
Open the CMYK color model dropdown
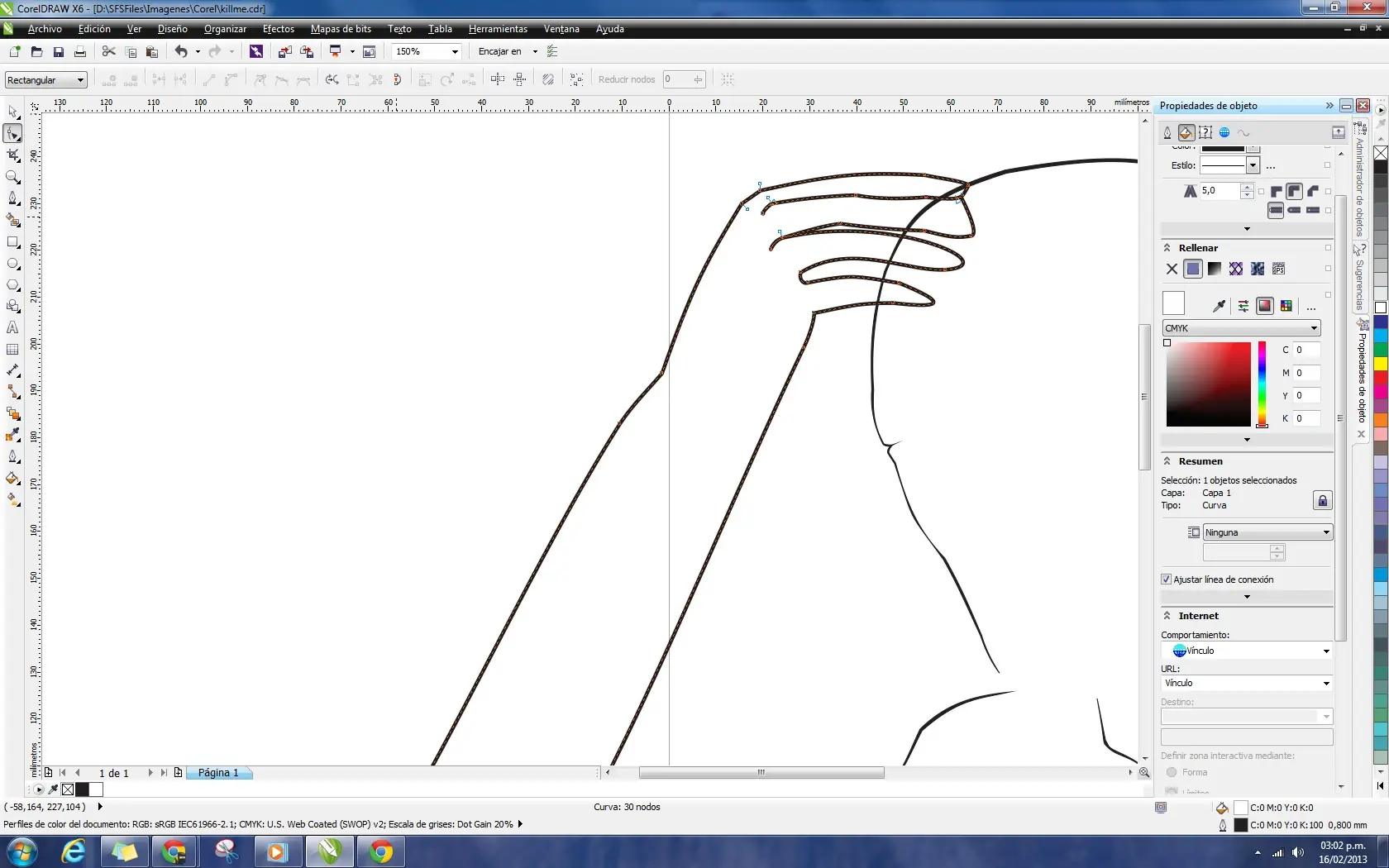1242,328
